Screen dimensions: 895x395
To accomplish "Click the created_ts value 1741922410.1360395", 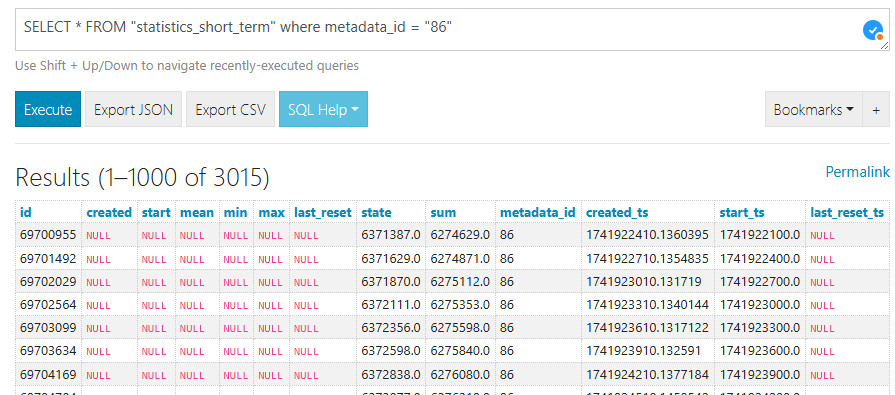I will point(647,235).
